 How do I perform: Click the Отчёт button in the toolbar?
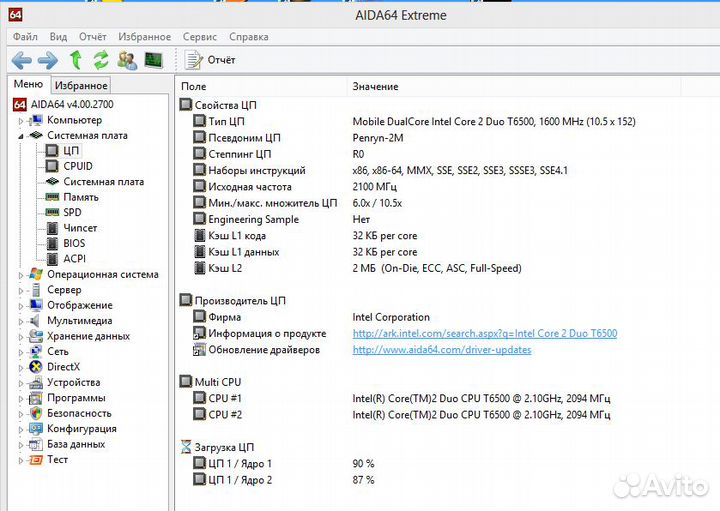211,60
